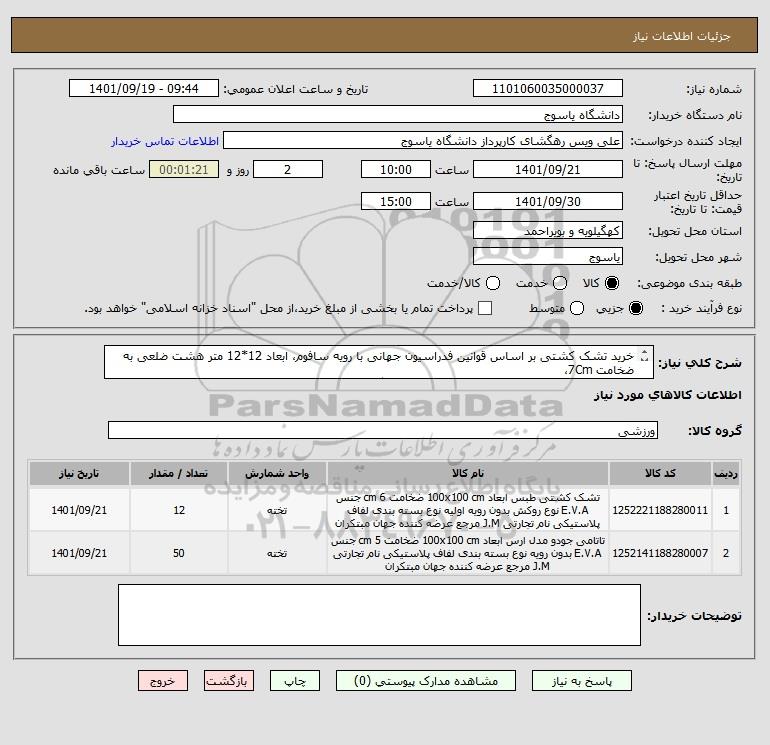Click the بازگشت back button
The height and width of the screenshot is (745, 770).
pos(229,681)
